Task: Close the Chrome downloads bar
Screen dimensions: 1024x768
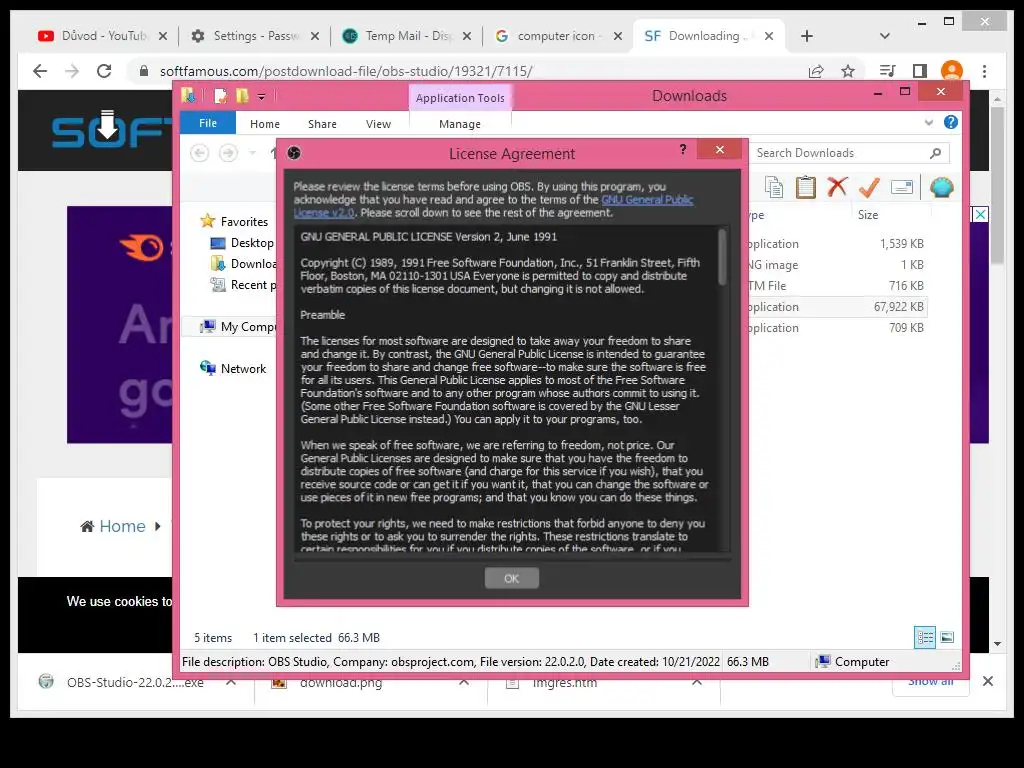Action: (x=987, y=681)
